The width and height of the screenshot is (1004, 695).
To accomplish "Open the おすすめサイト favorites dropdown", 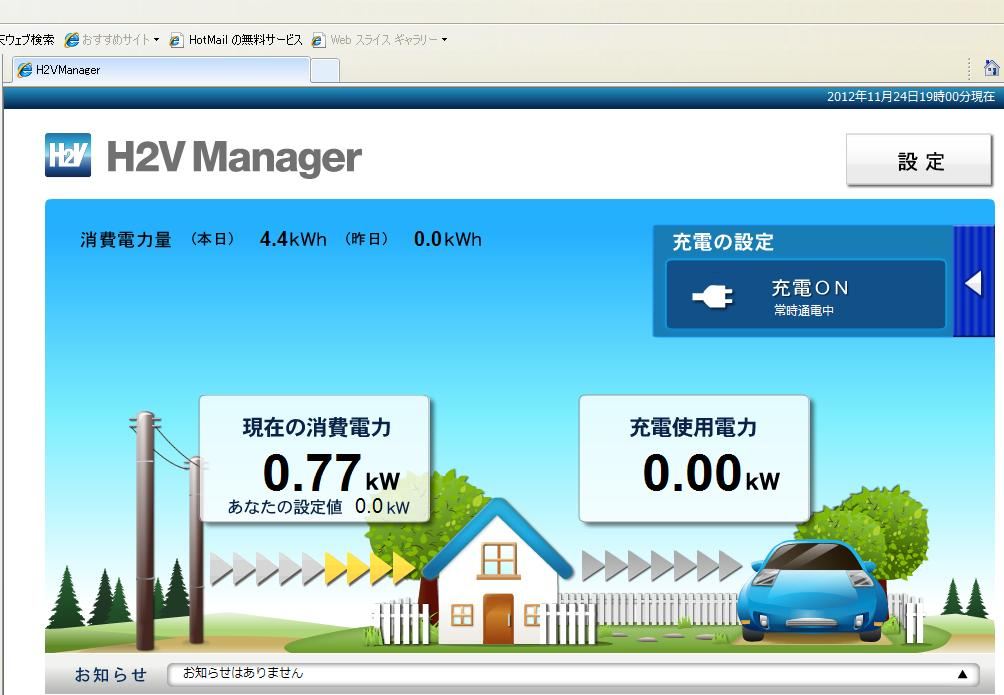I will point(113,40).
